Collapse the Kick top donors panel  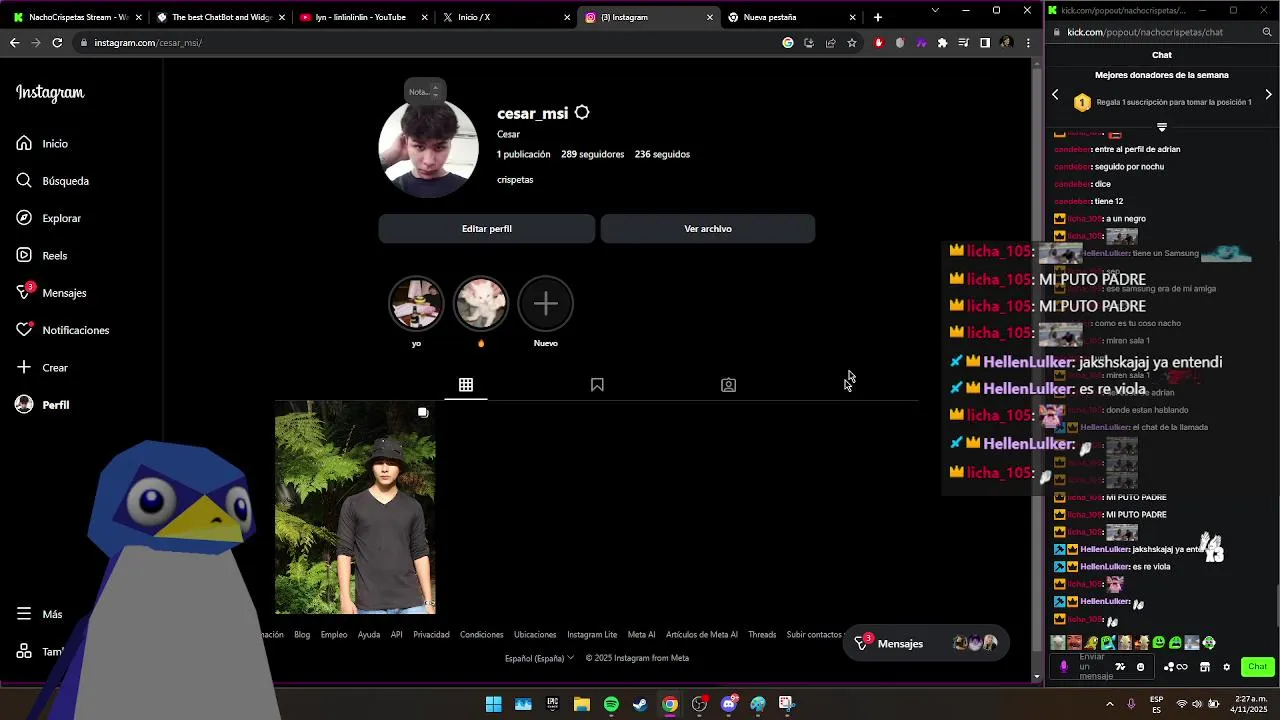coord(1162,127)
